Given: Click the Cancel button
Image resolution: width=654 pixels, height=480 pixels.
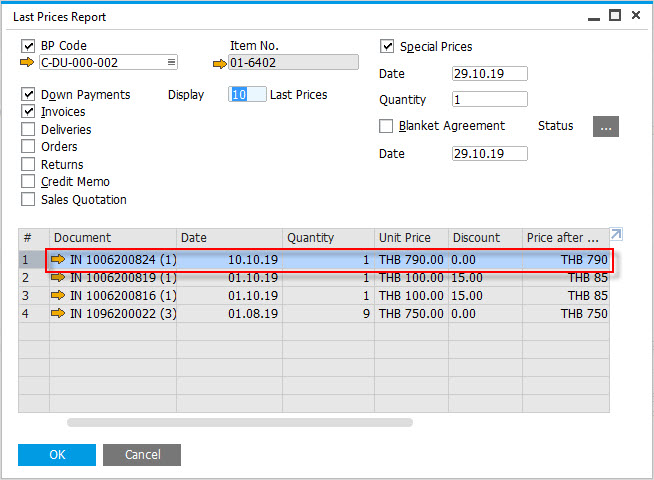Looking at the screenshot, I should 142,455.
